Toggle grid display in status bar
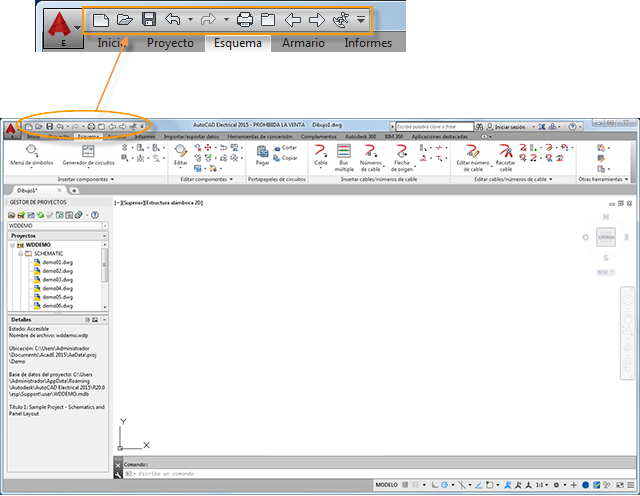640x496 pixels. (405, 485)
